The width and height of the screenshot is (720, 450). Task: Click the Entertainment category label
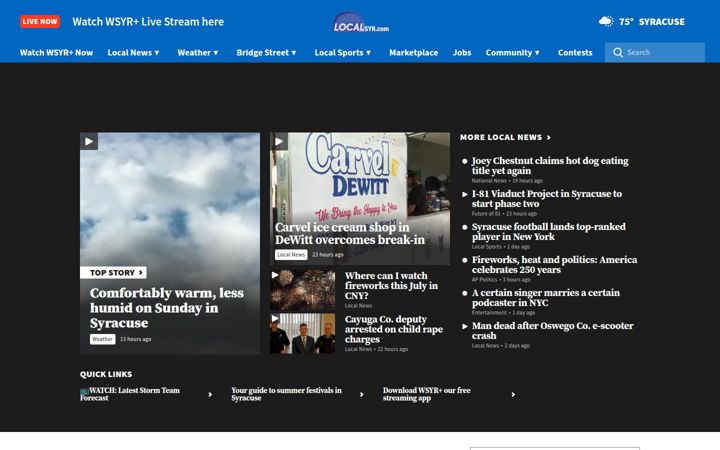tap(489, 313)
